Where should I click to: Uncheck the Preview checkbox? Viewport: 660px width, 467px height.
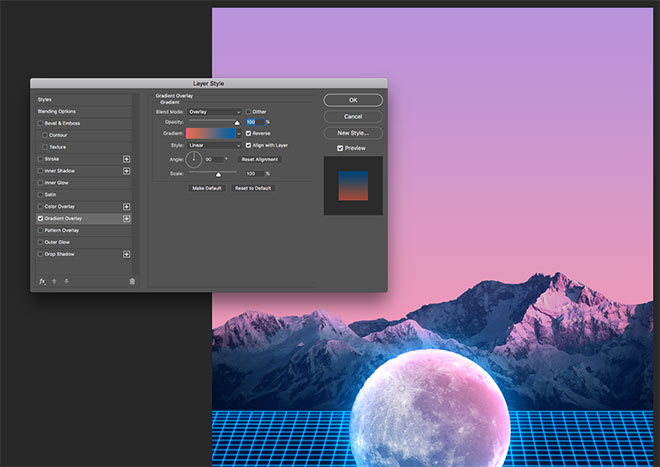click(340, 148)
